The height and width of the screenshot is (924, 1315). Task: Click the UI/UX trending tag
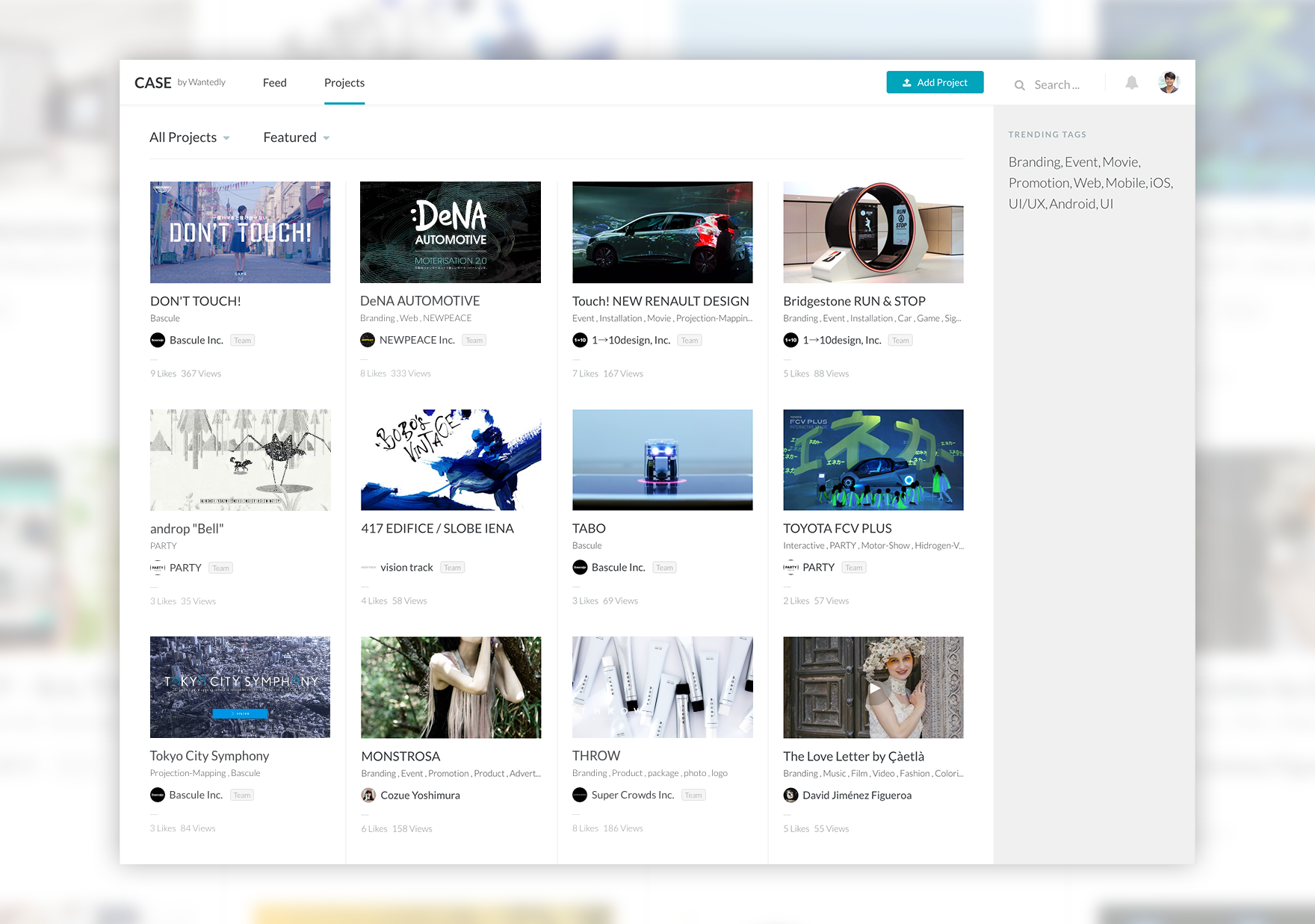tap(1027, 204)
